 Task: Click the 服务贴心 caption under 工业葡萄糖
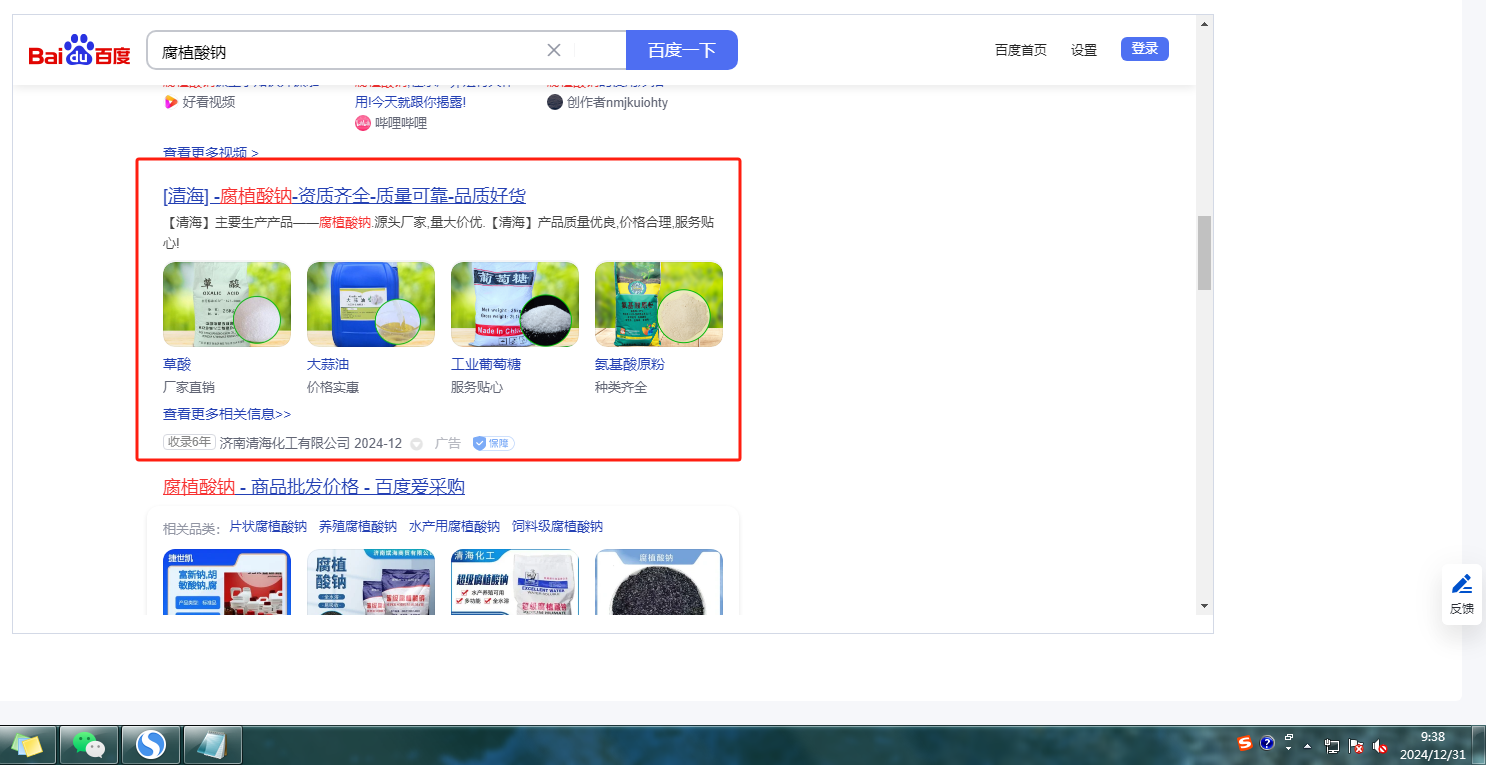pyautogui.click(x=477, y=387)
